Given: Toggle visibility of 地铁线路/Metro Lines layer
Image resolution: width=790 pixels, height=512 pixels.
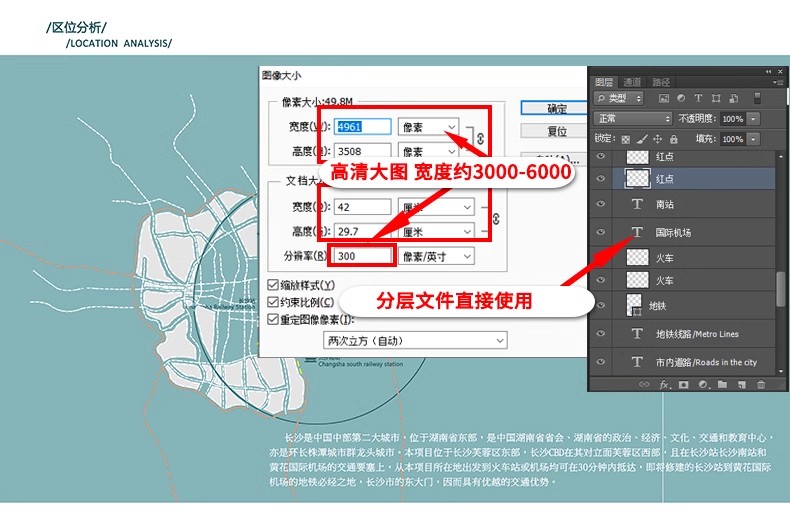Looking at the screenshot, I should click(601, 334).
